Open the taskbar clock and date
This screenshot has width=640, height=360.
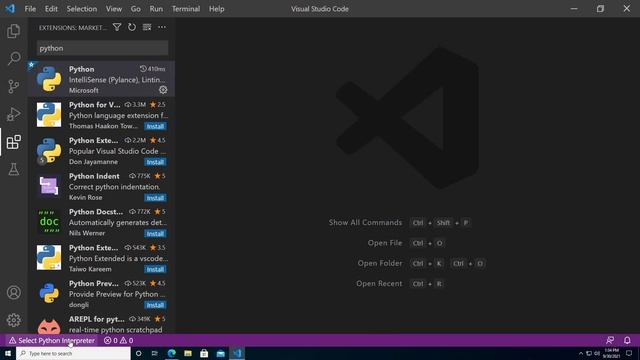(x=611, y=353)
